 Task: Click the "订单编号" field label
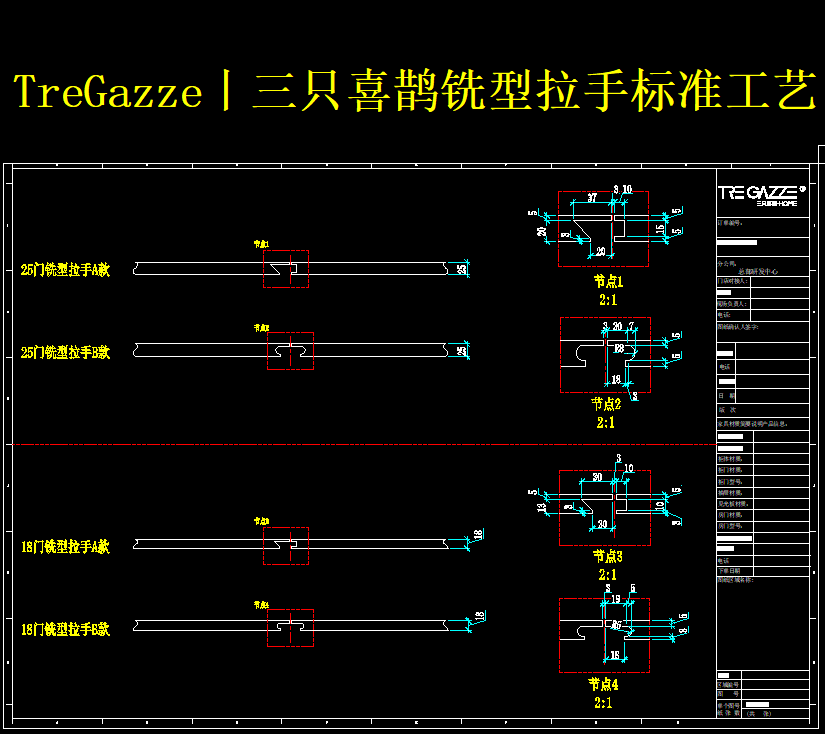pyautogui.click(x=730, y=223)
